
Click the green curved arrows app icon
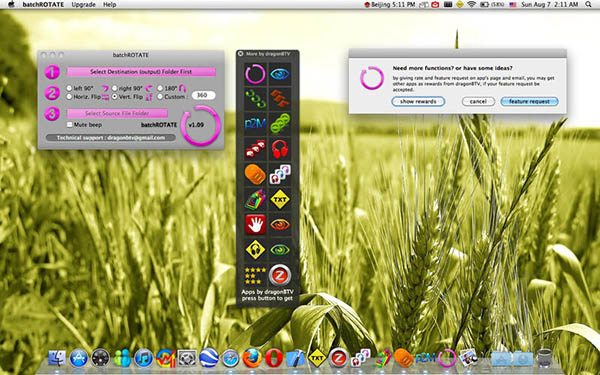click(255, 99)
